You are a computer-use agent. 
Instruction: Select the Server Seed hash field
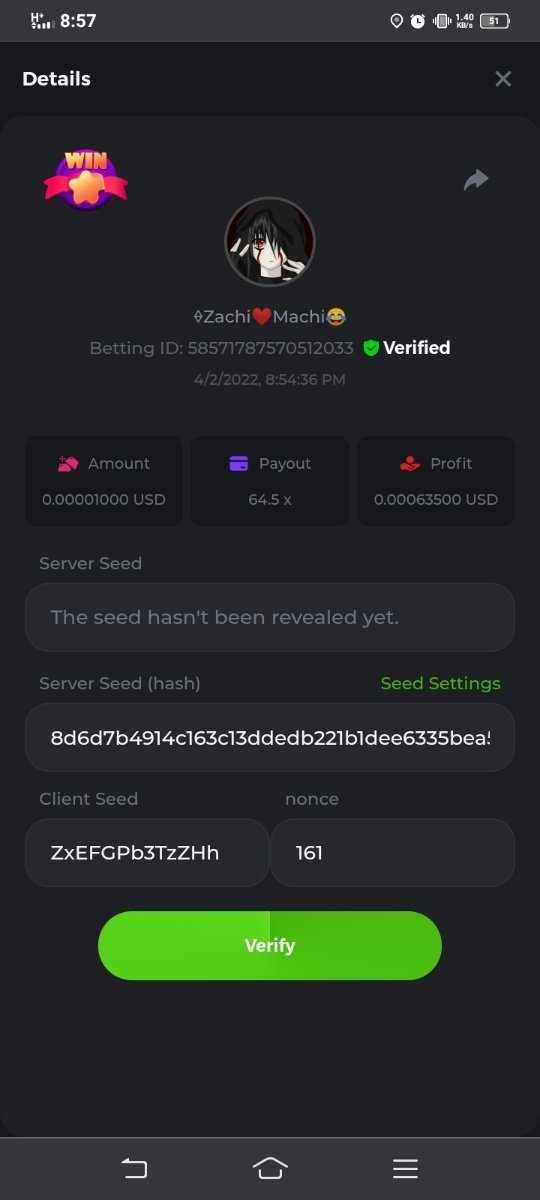pos(270,737)
